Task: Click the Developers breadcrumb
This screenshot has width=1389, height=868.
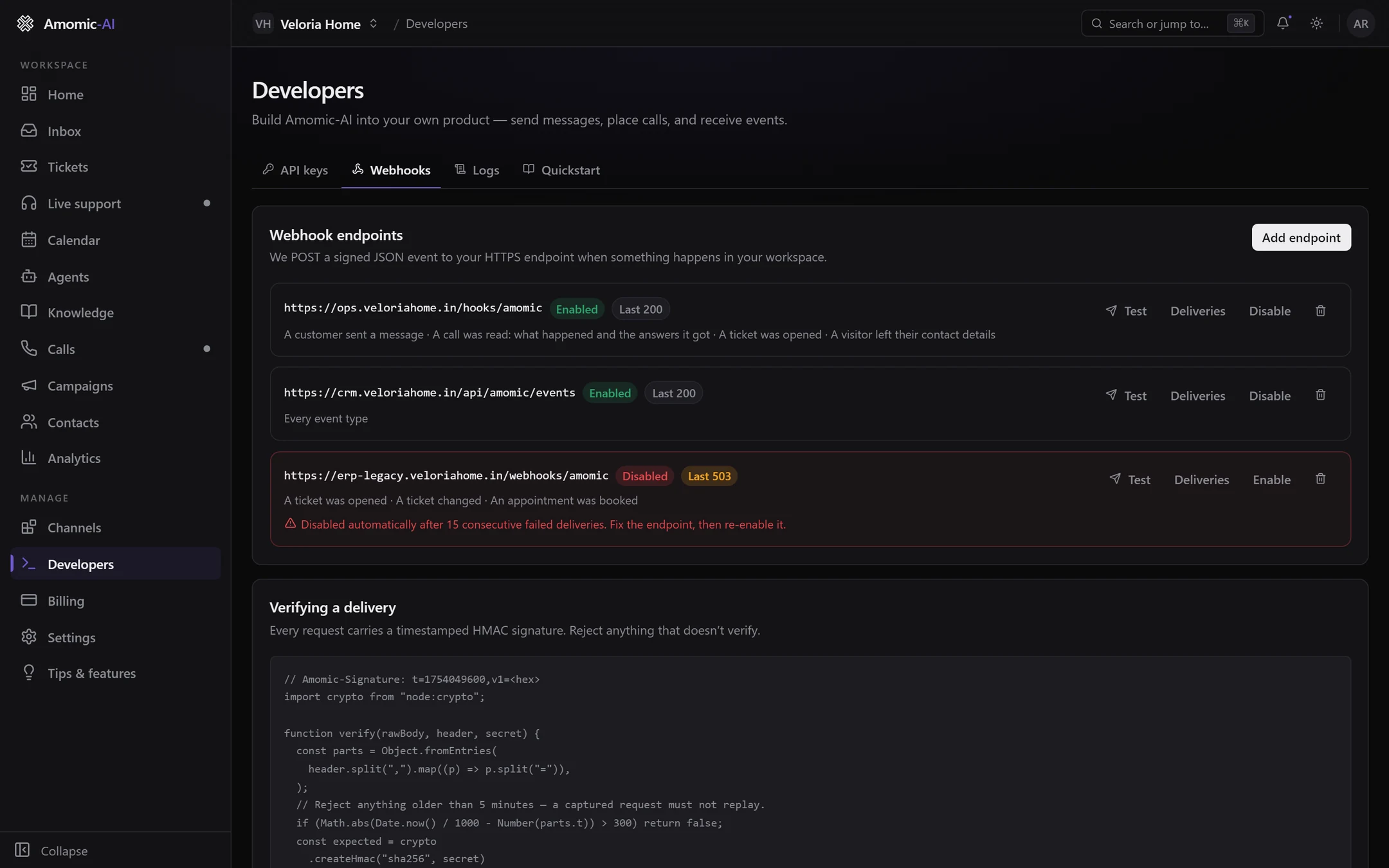Action: coord(437,24)
